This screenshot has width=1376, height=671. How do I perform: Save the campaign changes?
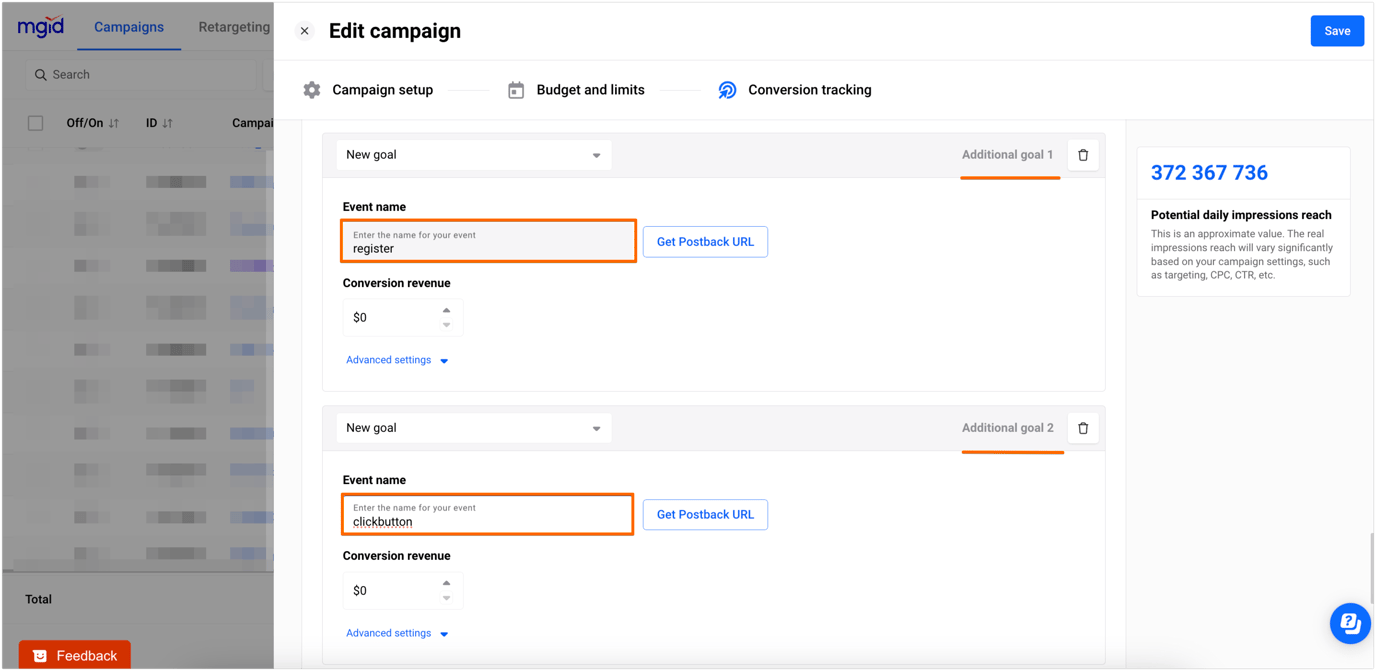(x=1337, y=30)
